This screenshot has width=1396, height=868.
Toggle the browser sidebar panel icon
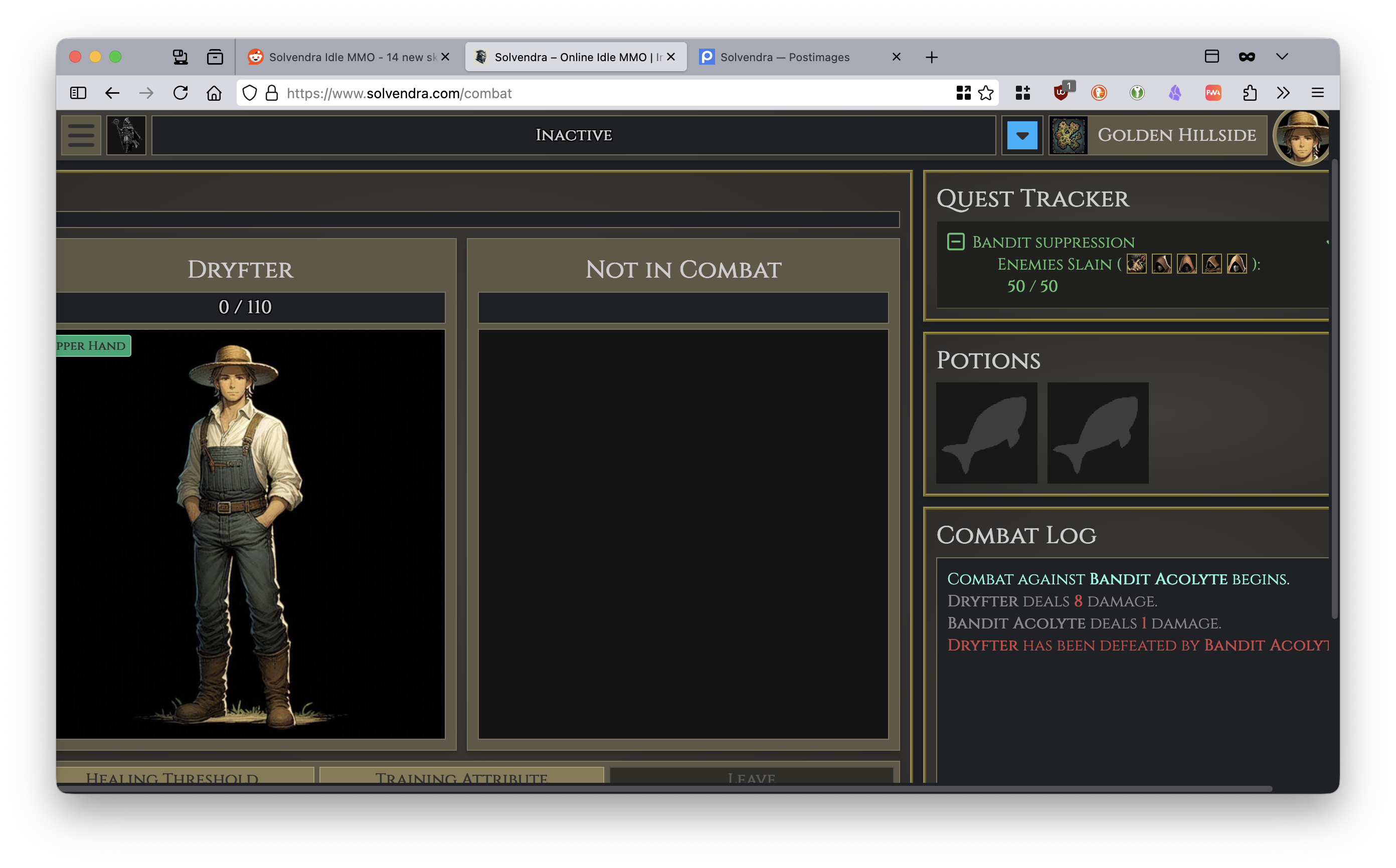pos(78,93)
